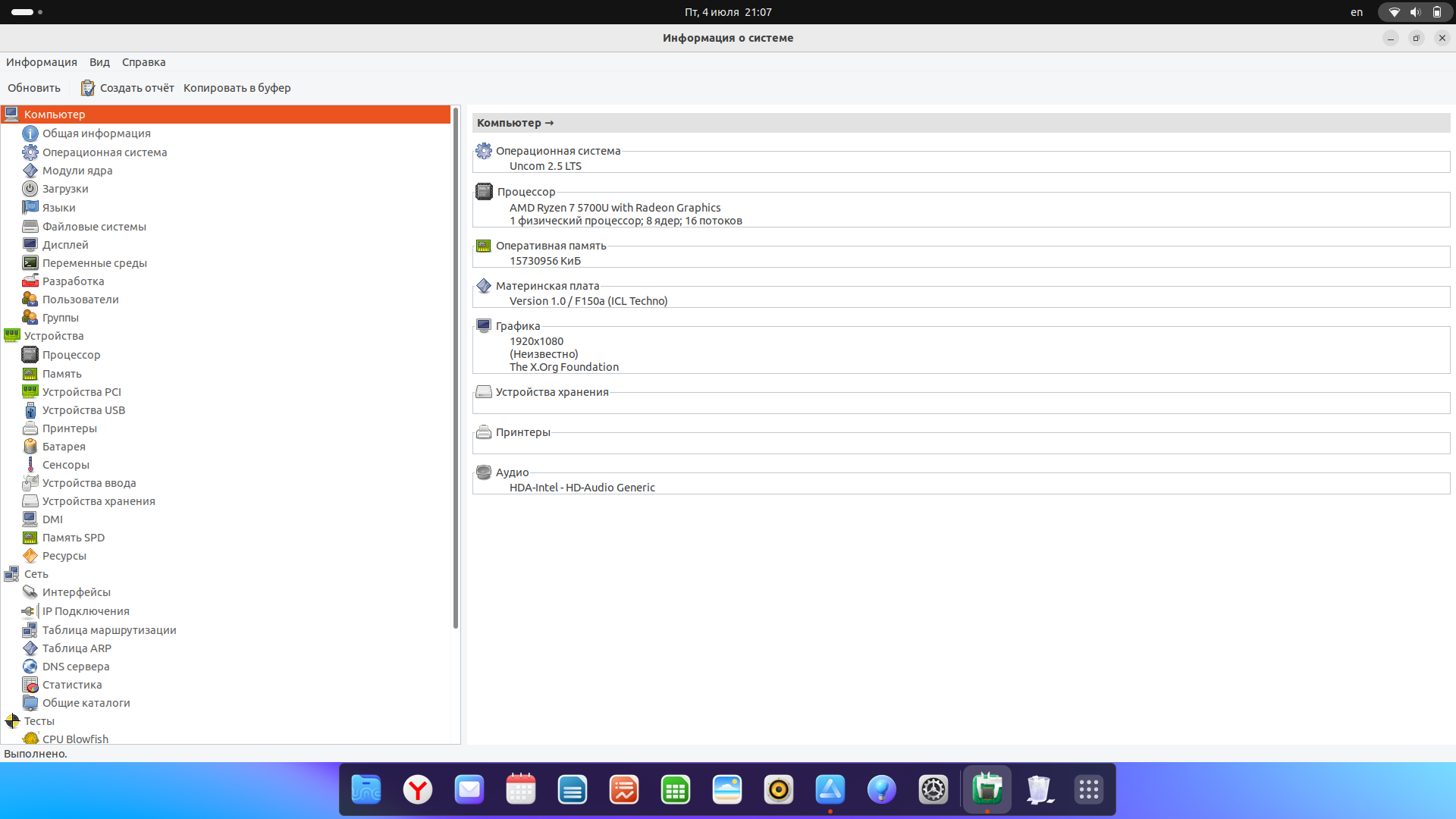Collapse the Устройства tree category

53,336
